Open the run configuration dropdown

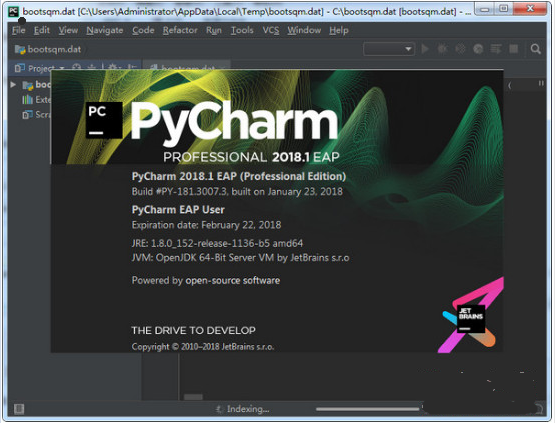[x=389, y=49]
